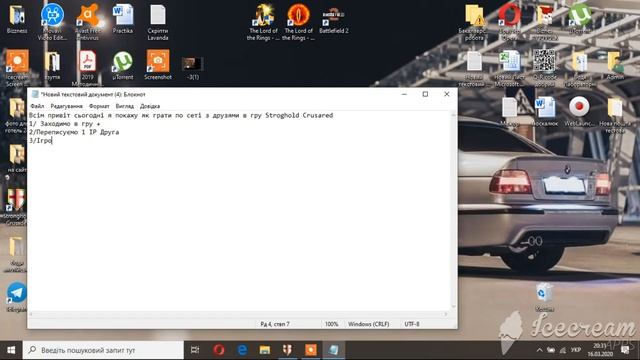
Task: Select the WebLaunc... red record icon
Action: 579,111
